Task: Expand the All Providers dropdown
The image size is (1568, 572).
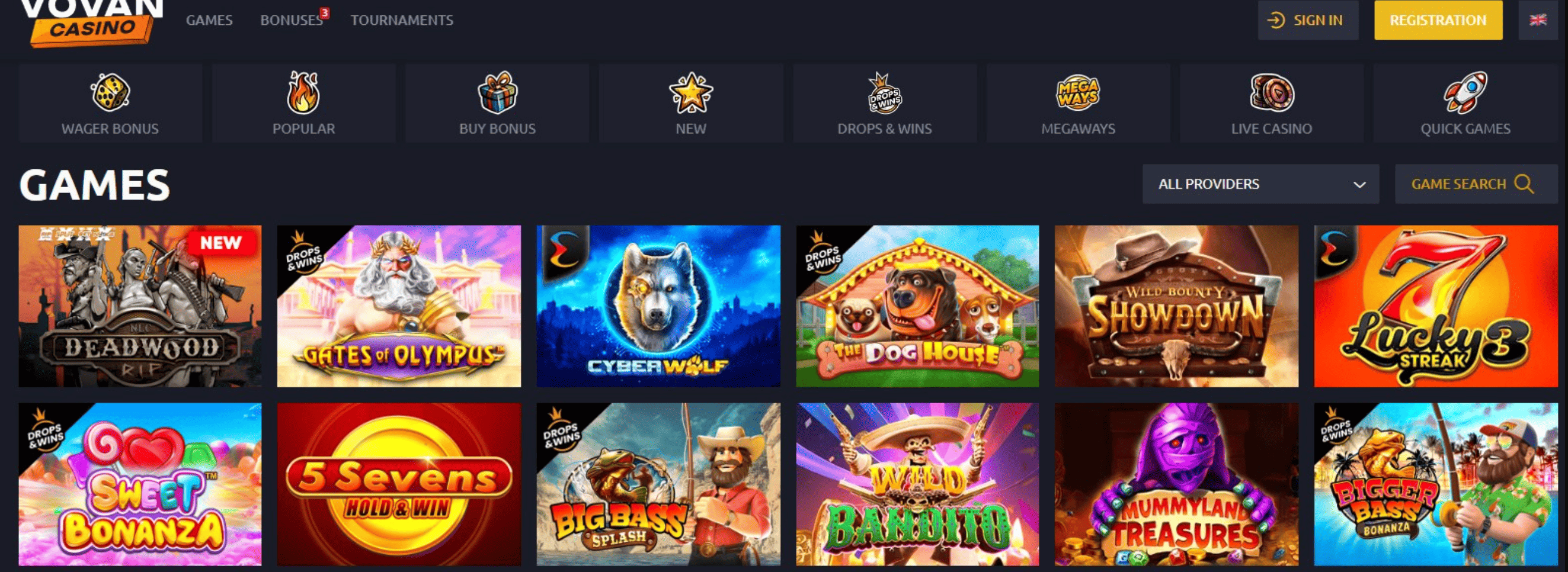Action: coord(1260,184)
